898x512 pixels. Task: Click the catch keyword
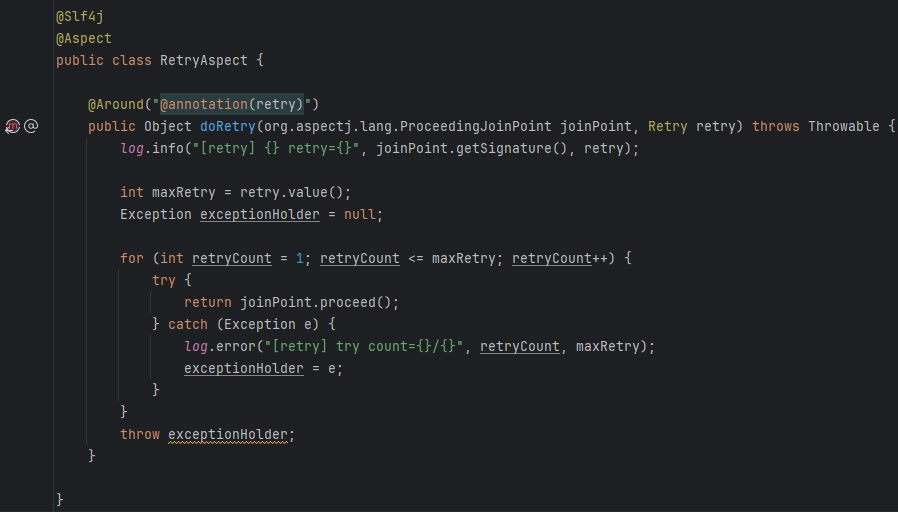[x=187, y=324]
